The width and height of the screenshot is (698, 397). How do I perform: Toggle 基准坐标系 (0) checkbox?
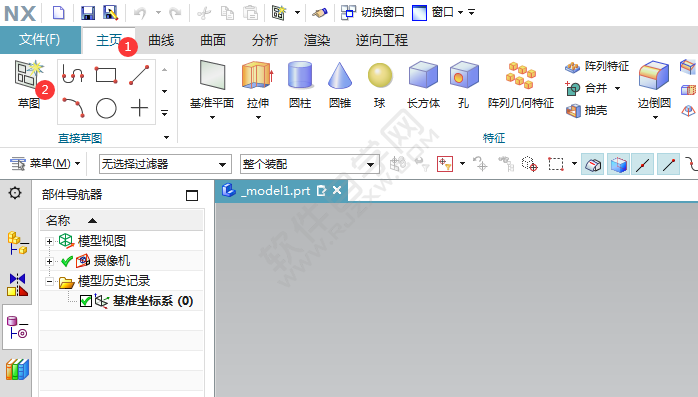pos(86,301)
